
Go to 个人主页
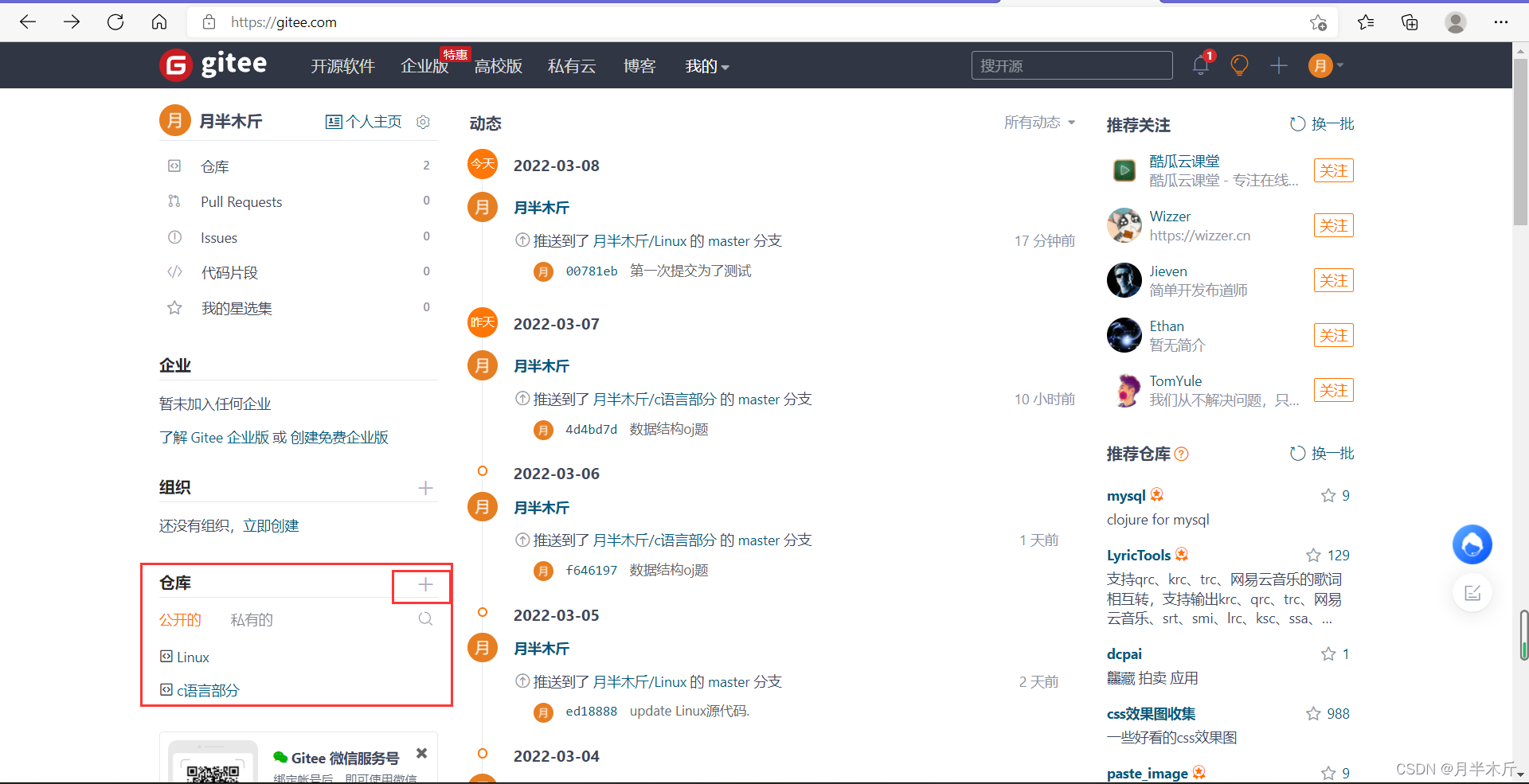coord(364,122)
